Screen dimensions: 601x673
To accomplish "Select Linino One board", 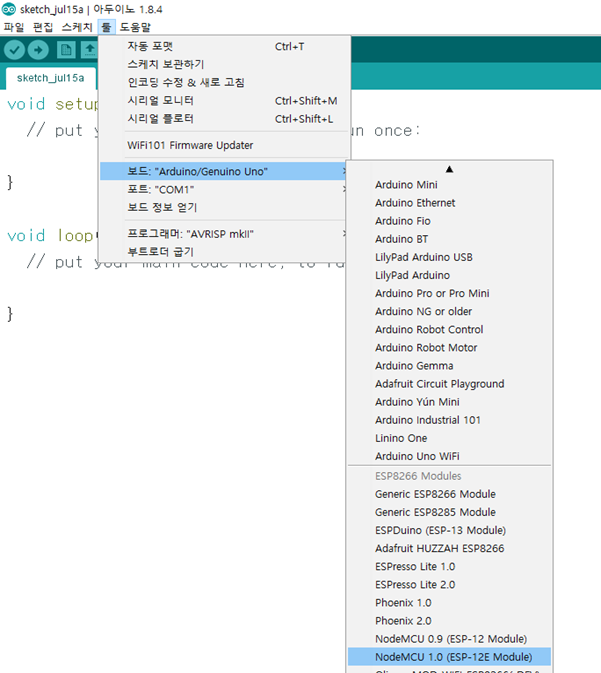I will tap(449, 438).
